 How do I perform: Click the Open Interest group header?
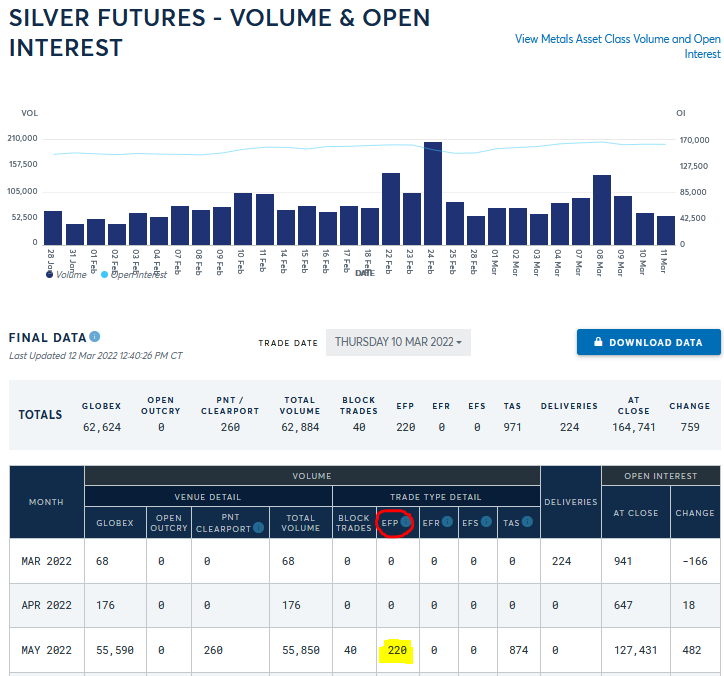[x=661, y=476]
